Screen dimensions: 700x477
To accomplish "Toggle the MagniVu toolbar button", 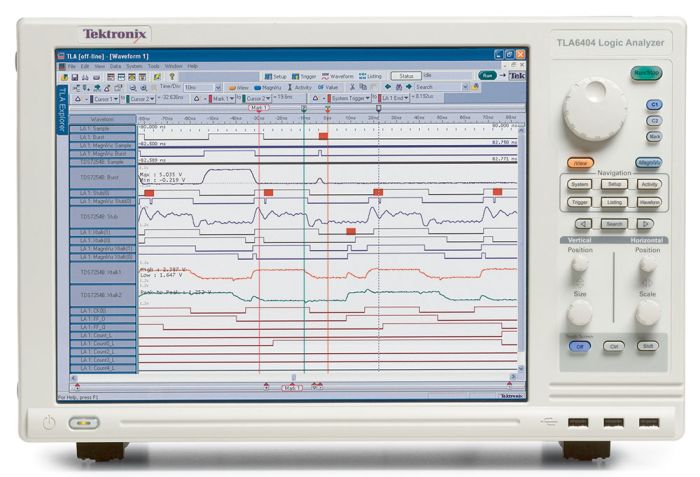I will point(268,88).
